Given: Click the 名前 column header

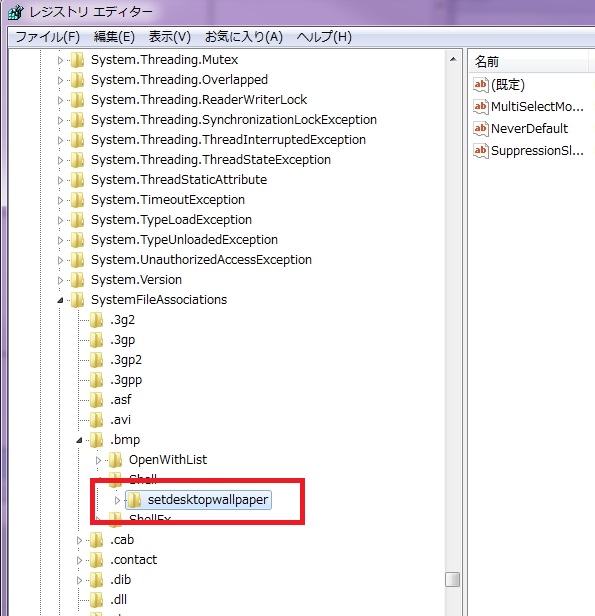Looking at the screenshot, I should (x=528, y=62).
